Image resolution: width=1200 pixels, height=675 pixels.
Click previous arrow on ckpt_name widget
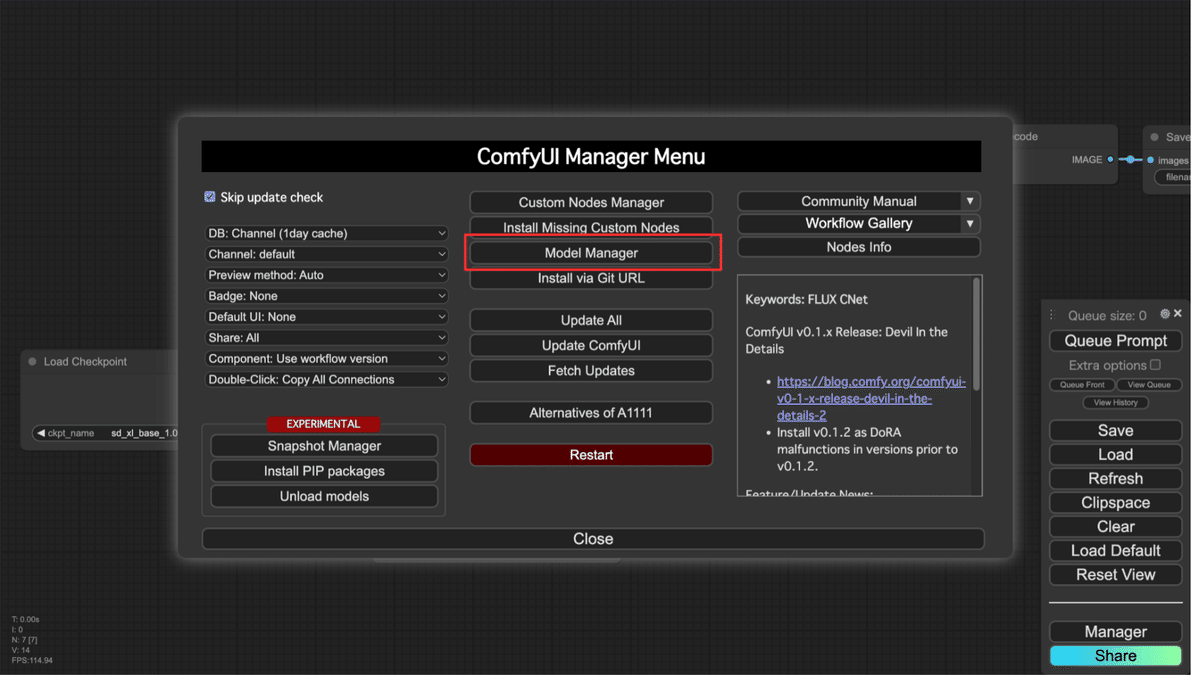point(41,433)
